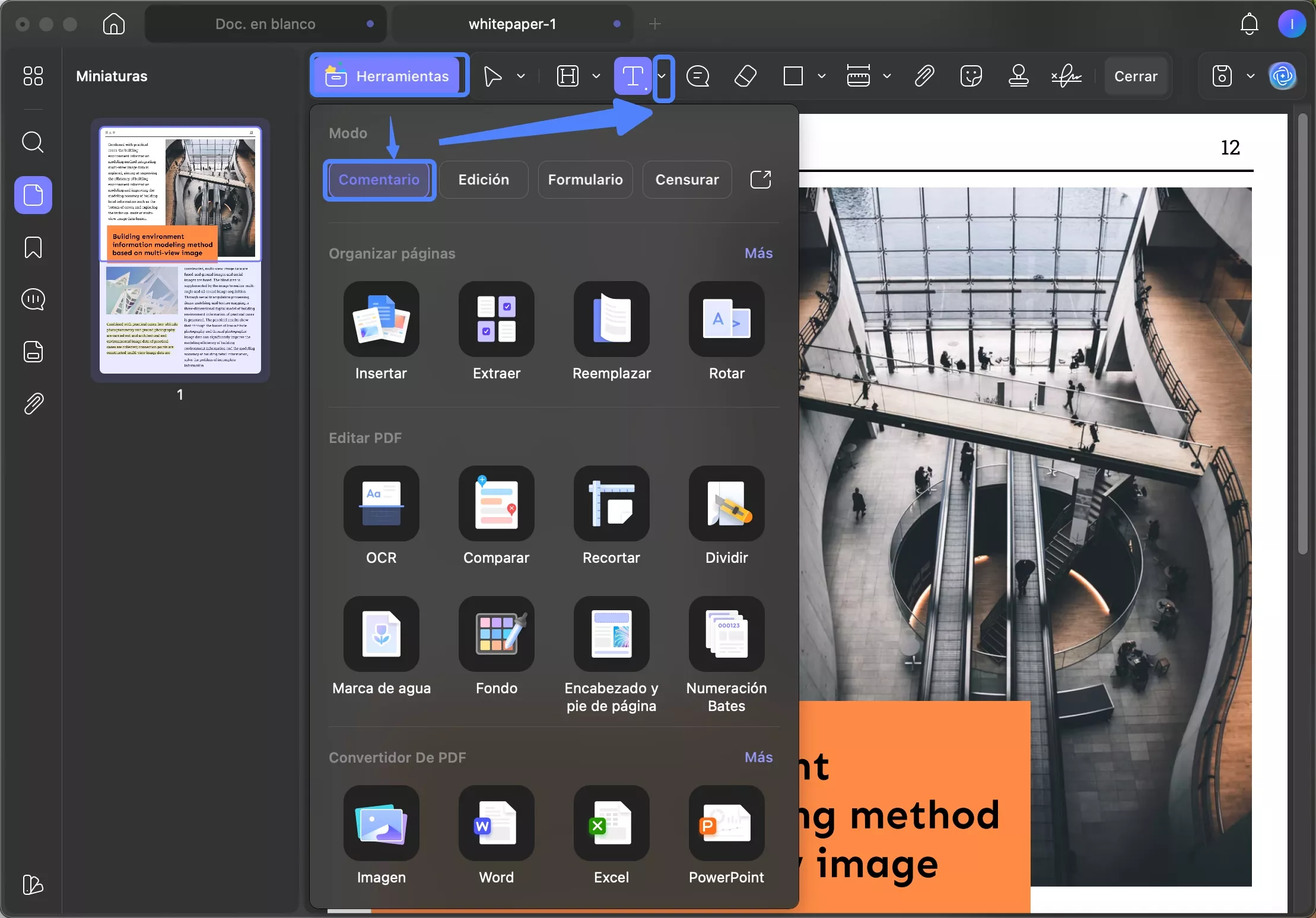The height and width of the screenshot is (918, 1316).
Task: Open the search panel in sidebar
Action: [x=33, y=142]
